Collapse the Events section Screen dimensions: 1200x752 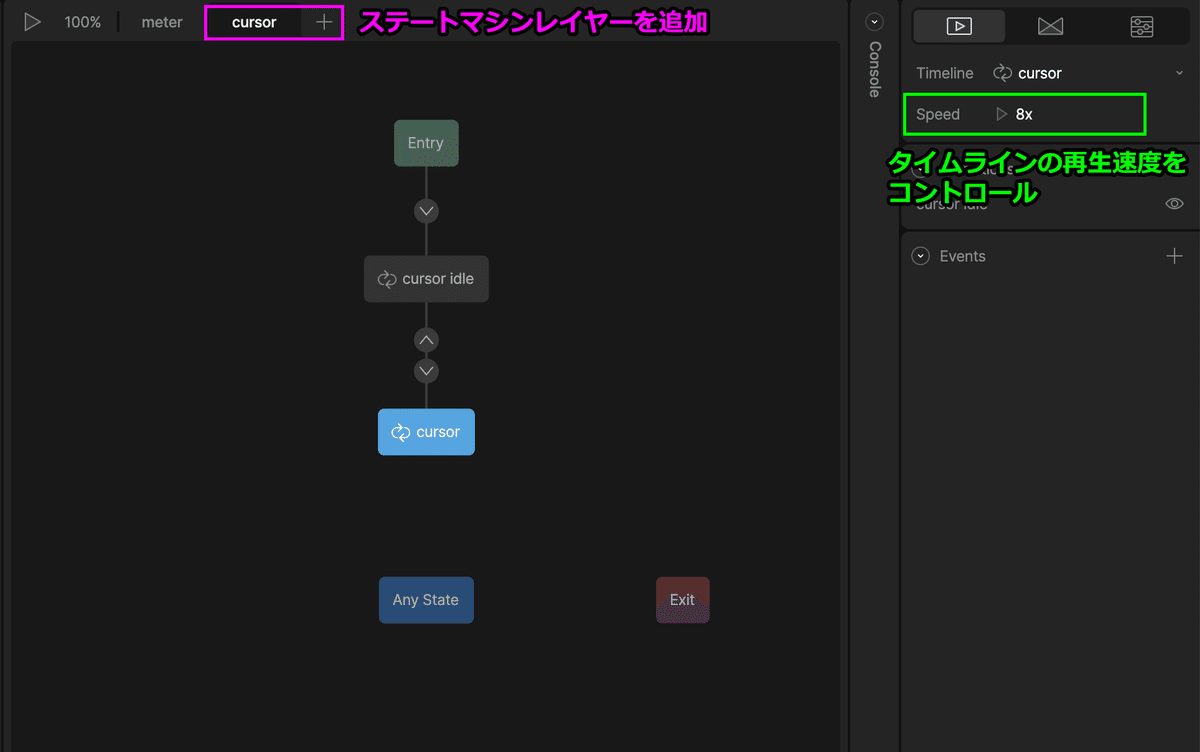coord(920,256)
